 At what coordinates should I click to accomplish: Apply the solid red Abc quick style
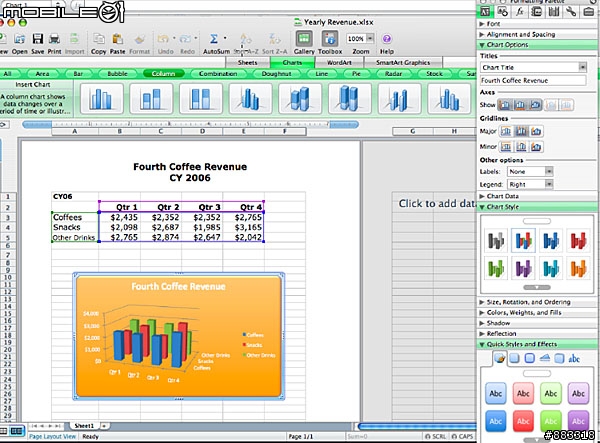523,421
